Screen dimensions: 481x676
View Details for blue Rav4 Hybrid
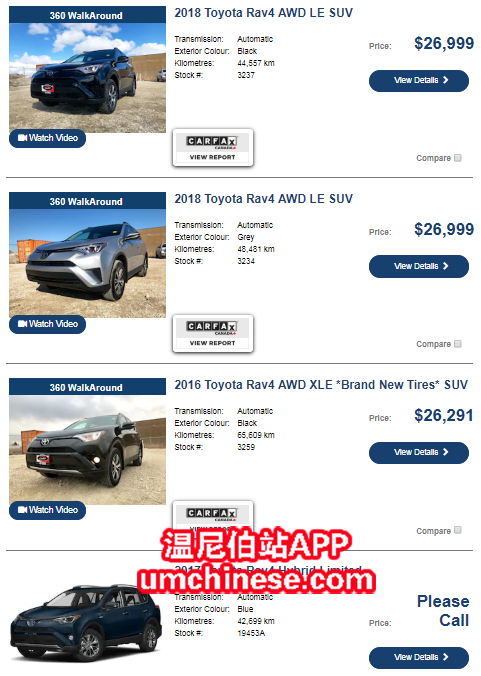[x=419, y=657]
